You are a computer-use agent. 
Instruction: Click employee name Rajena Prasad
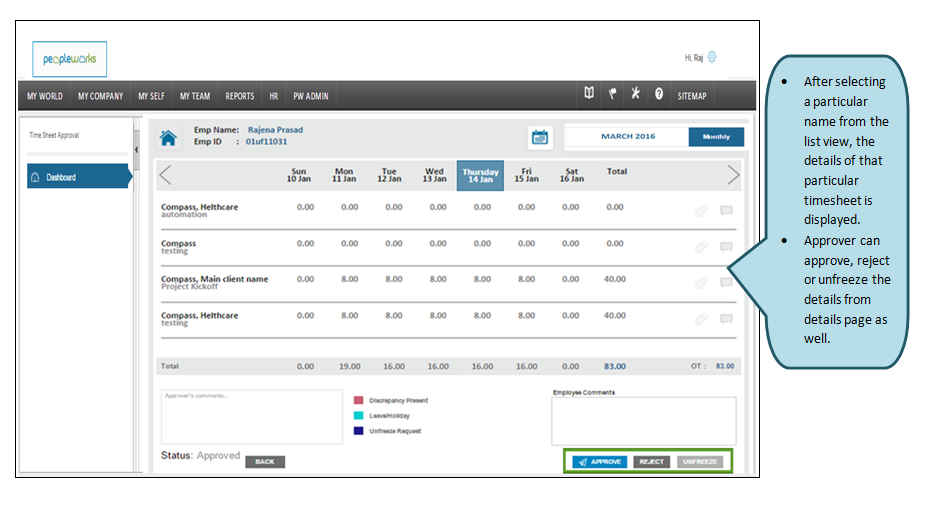pyautogui.click(x=275, y=130)
